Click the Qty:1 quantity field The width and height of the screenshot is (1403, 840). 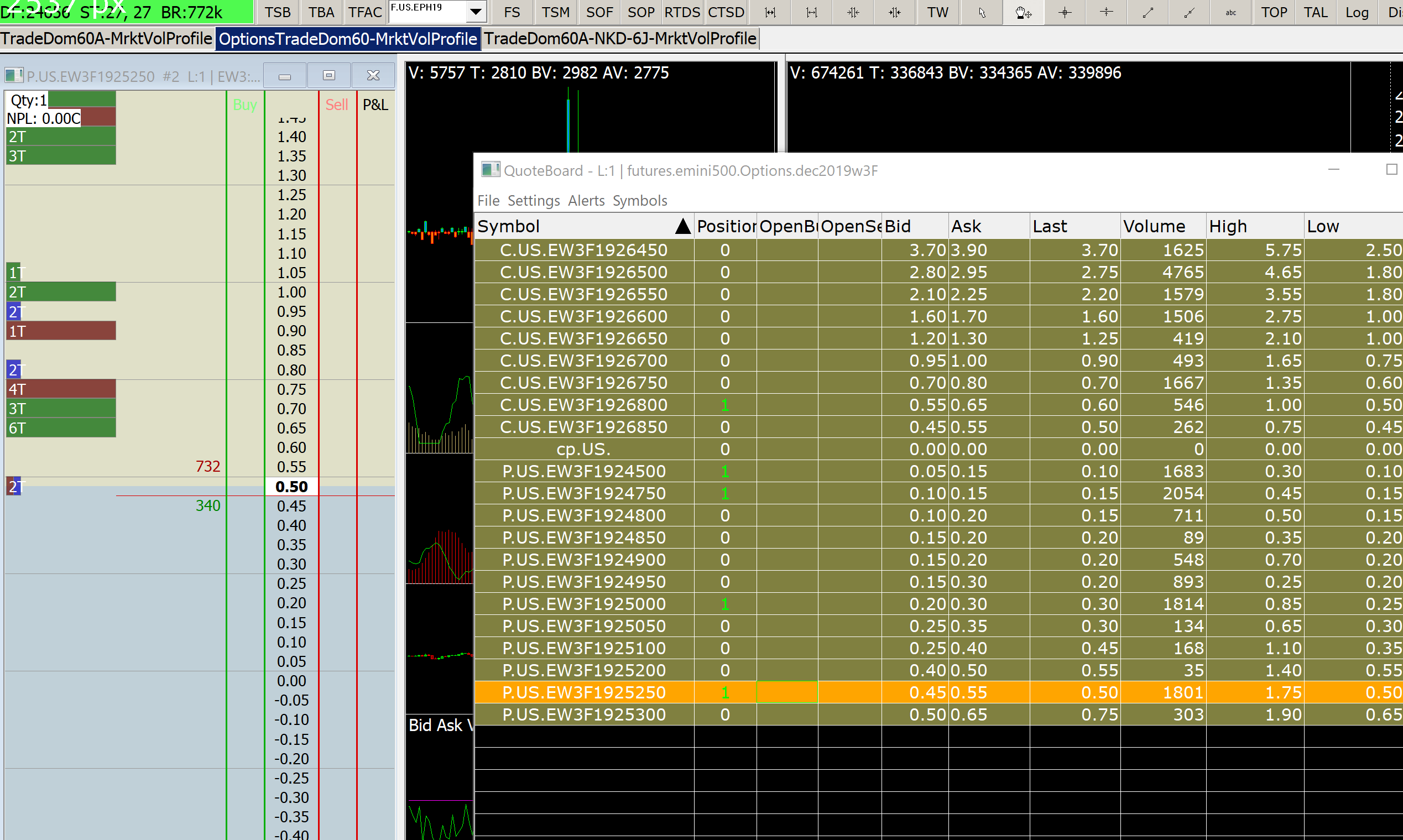(x=28, y=100)
